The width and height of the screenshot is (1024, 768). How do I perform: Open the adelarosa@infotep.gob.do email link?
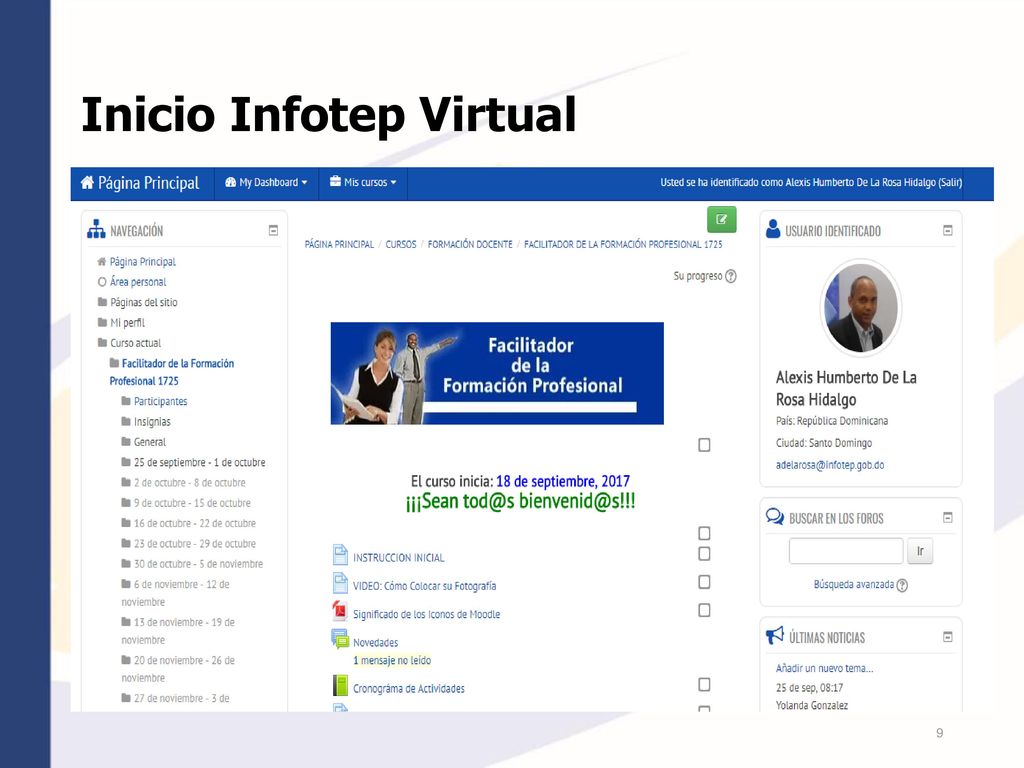point(829,465)
